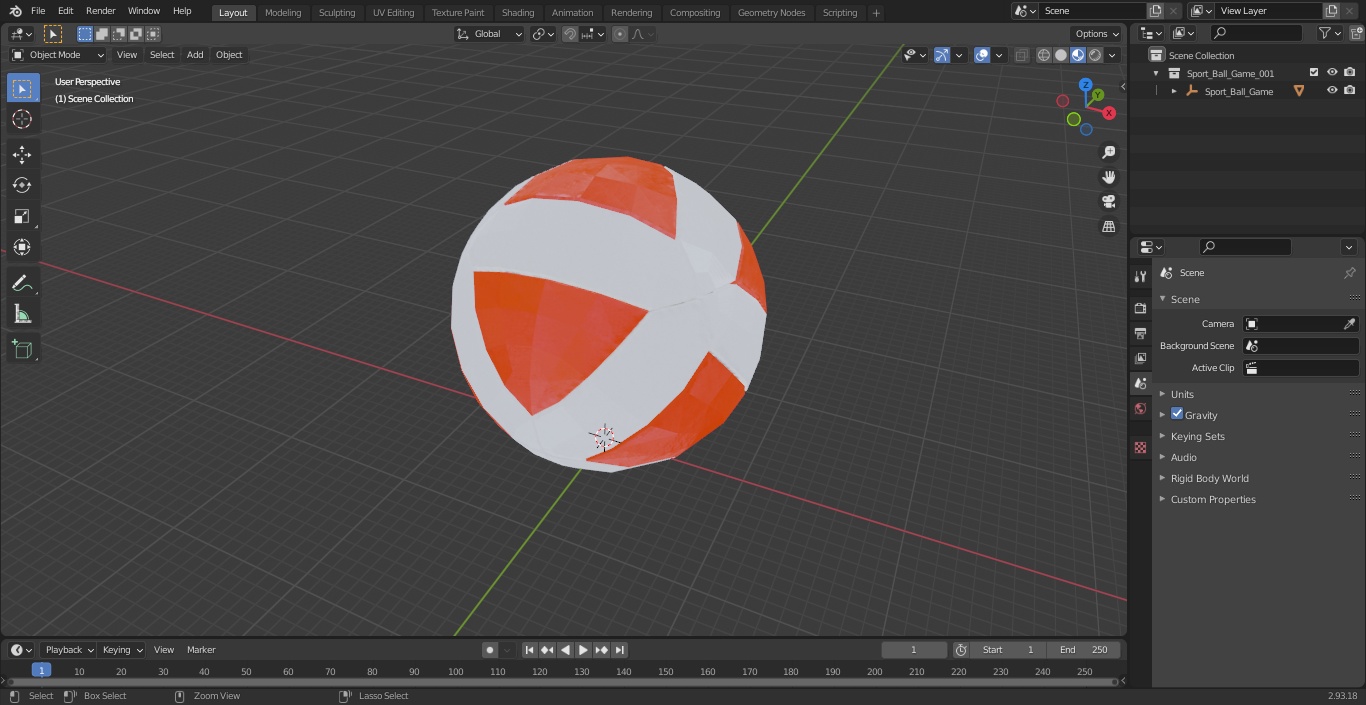Toggle Sport_Ball_Game_001 collection exclude checkbox
The width and height of the screenshot is (1366, 705).
1314,73
